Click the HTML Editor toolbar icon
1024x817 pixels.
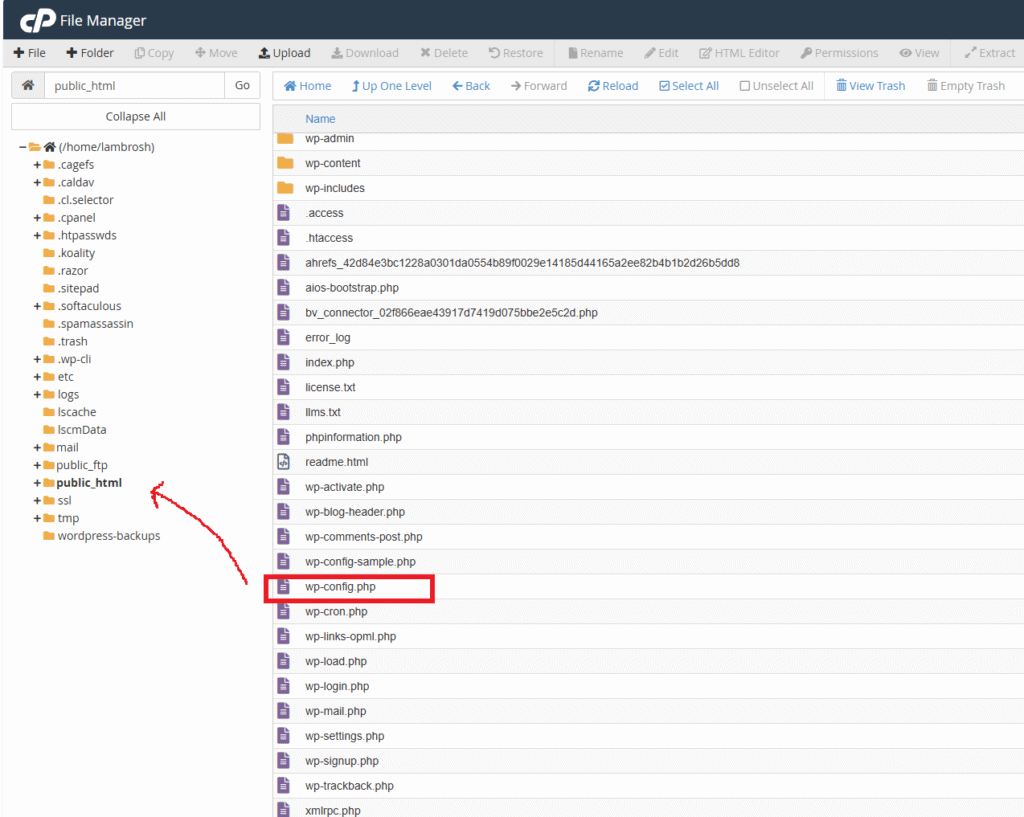(x=706, y=53)
